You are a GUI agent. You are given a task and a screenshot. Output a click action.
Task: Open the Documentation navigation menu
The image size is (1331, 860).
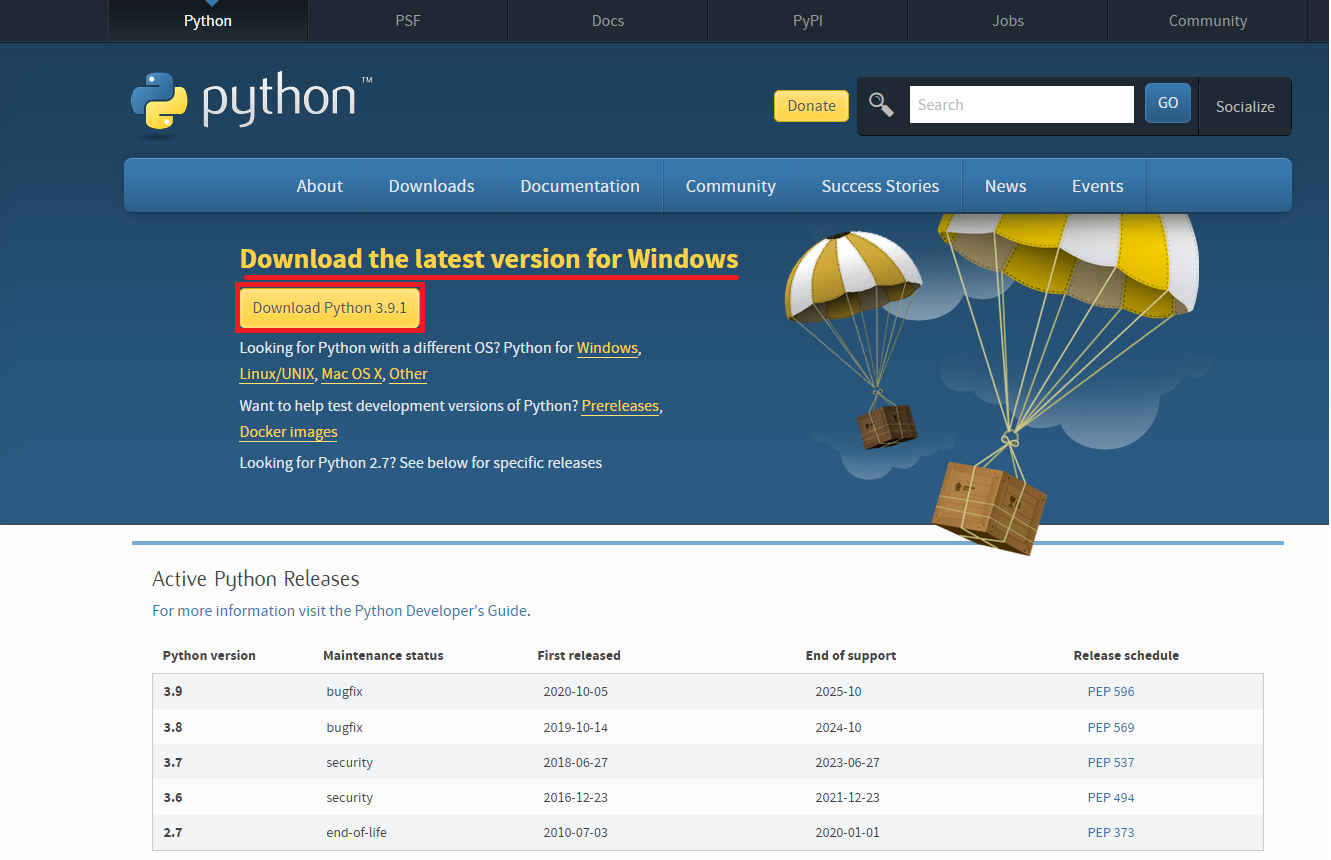580,186
